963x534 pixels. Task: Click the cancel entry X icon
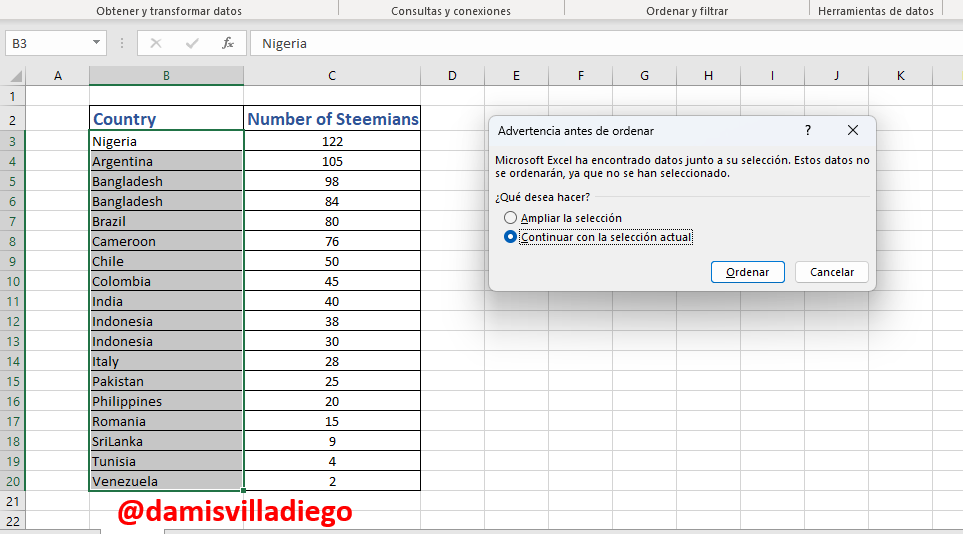(156, 43)
